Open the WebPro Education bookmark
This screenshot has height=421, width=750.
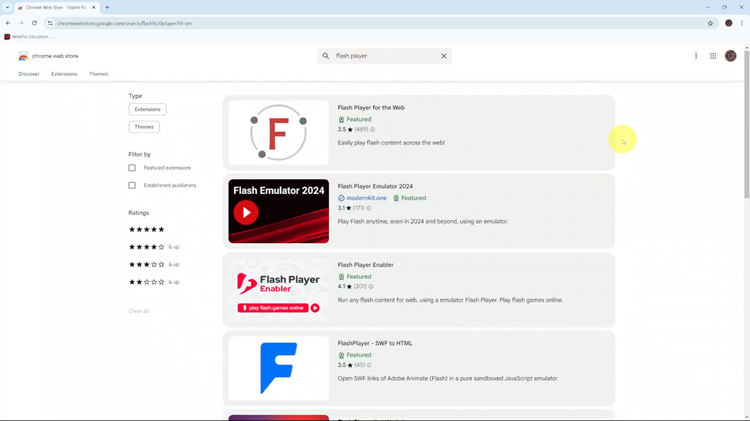[x=29, y=37]
